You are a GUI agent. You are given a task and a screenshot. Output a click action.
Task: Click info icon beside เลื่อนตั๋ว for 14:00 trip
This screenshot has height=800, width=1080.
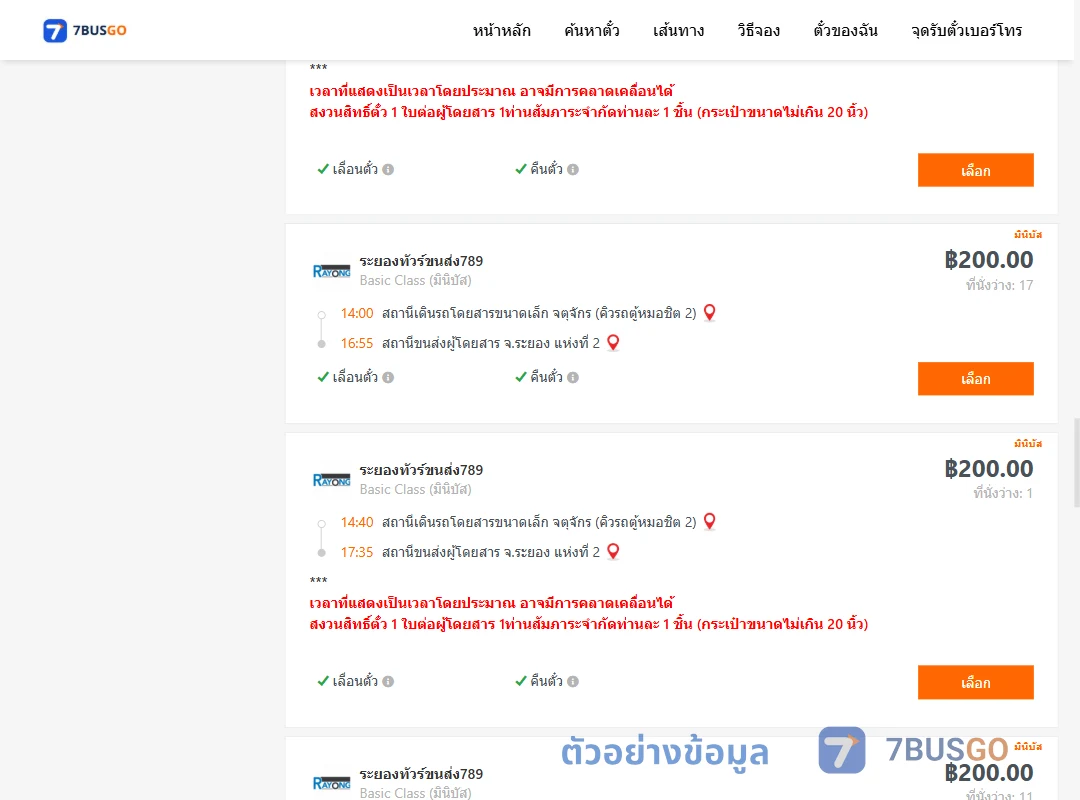[388, 378]
